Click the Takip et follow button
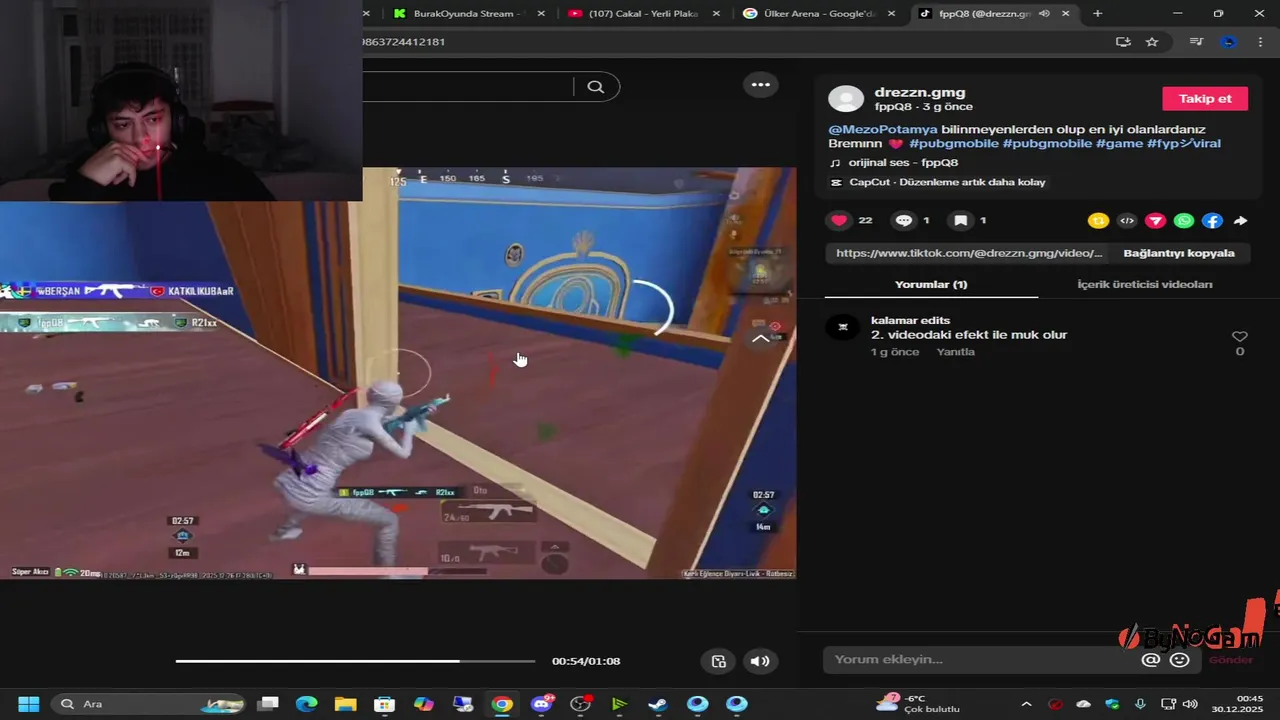The height and width of the screenshot is (720, 1280). [x=1205, y=98]
